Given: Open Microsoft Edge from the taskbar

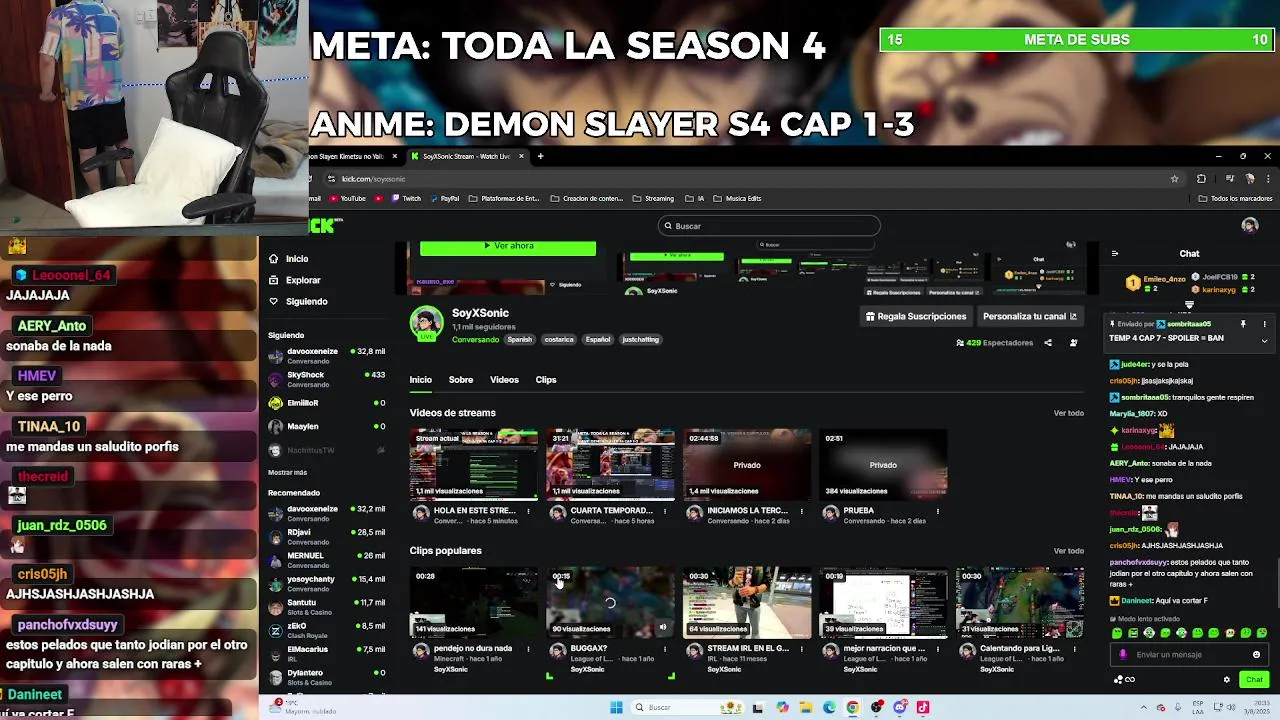Looking at the screenshot, I should [x=829, y=708].
